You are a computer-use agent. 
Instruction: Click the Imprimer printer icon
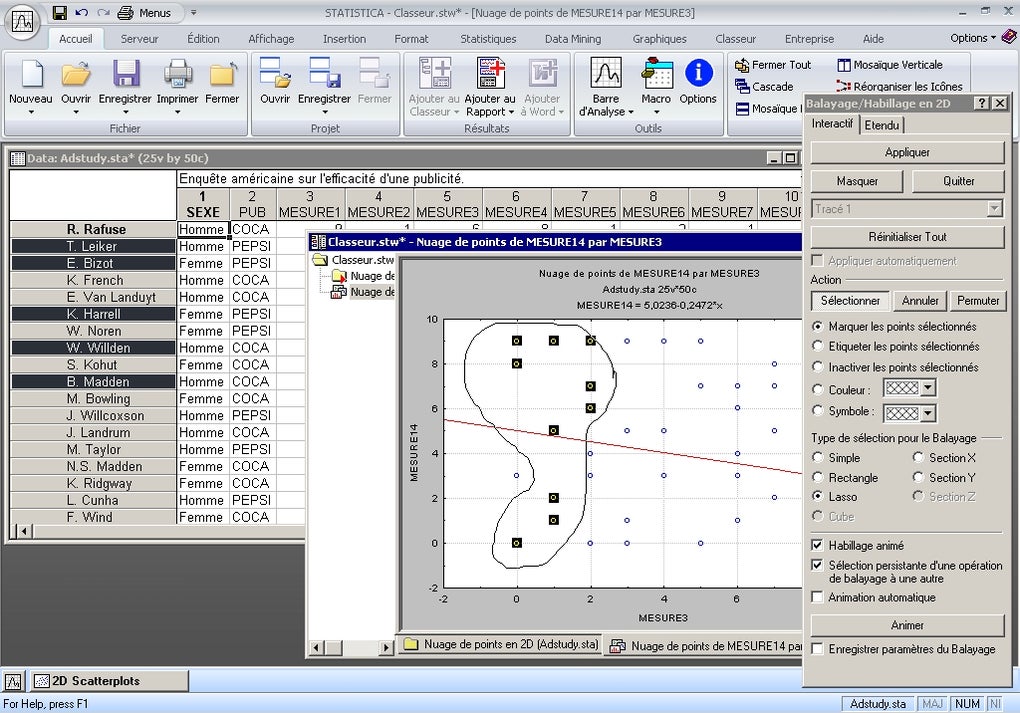[177, 75]
